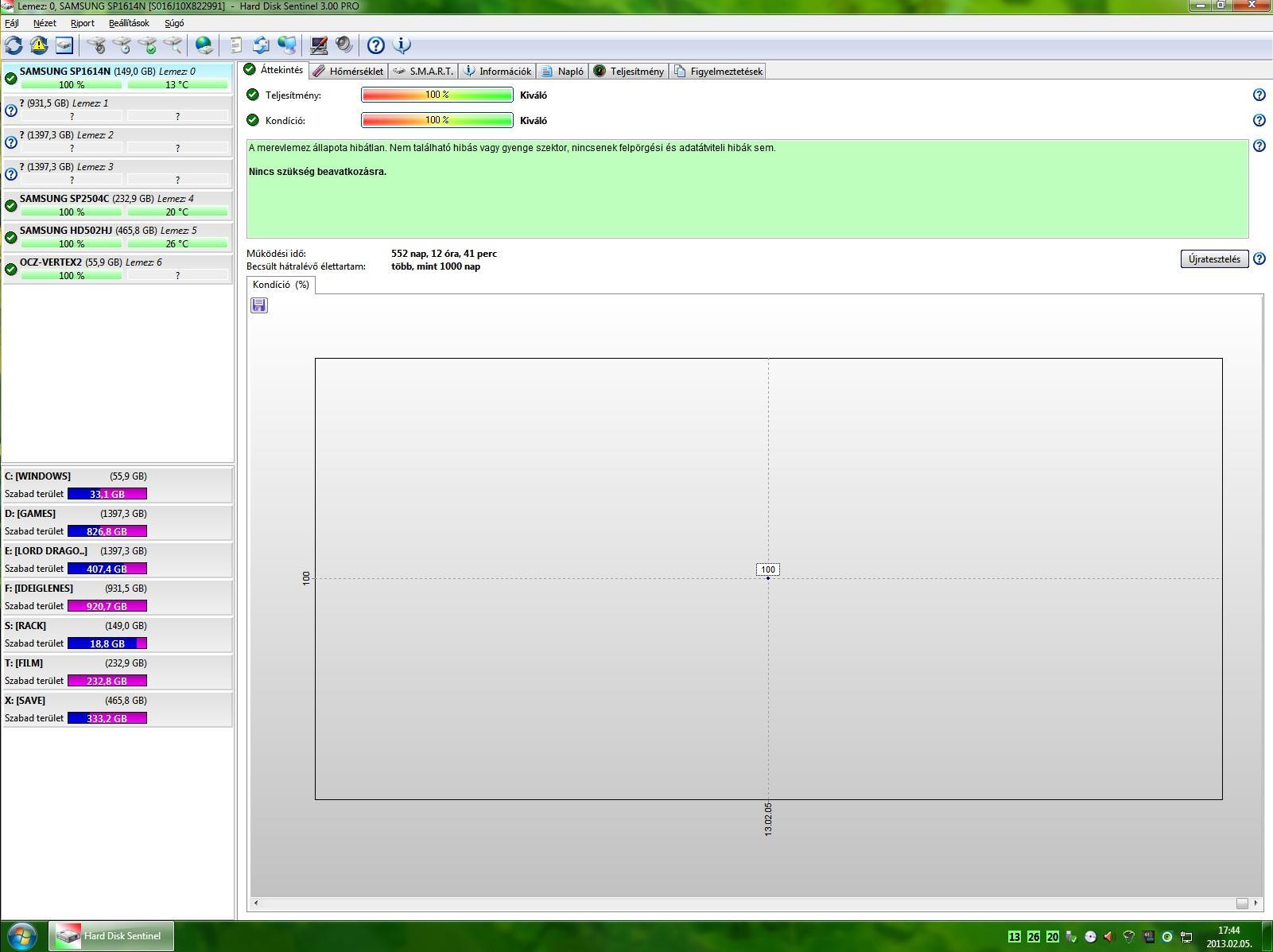Select the unknown 931,5 GB disk Lemez 1
Viewport: 1273px width, 952px height.
point(118,110)
